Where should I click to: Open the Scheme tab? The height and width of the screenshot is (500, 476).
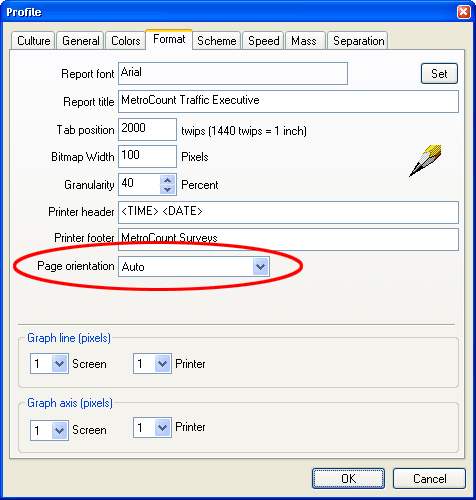pos(216,41)
